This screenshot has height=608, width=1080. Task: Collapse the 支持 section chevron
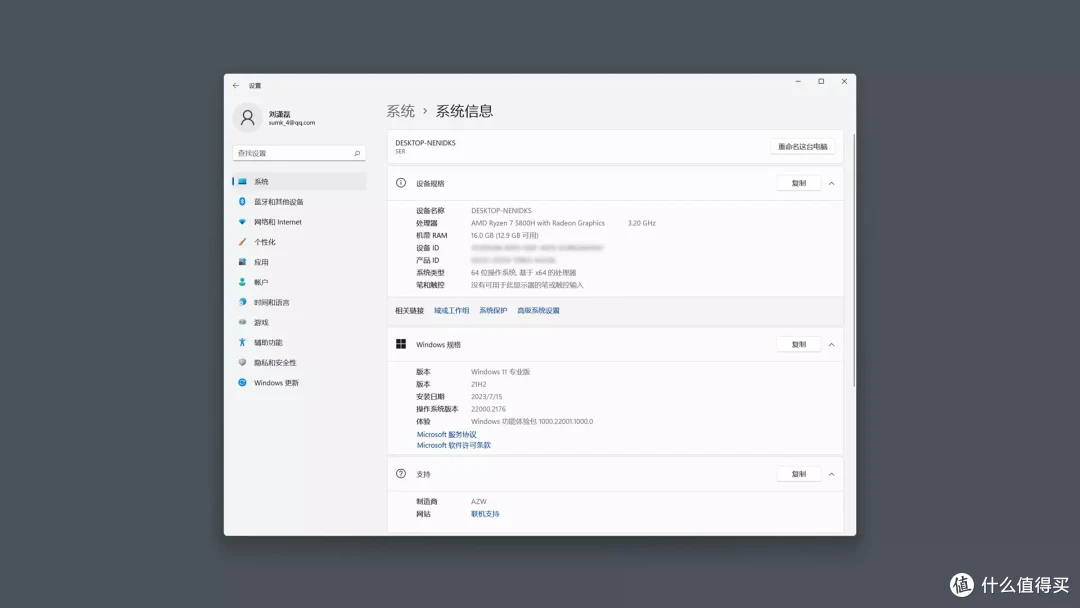tap(831, 474)
